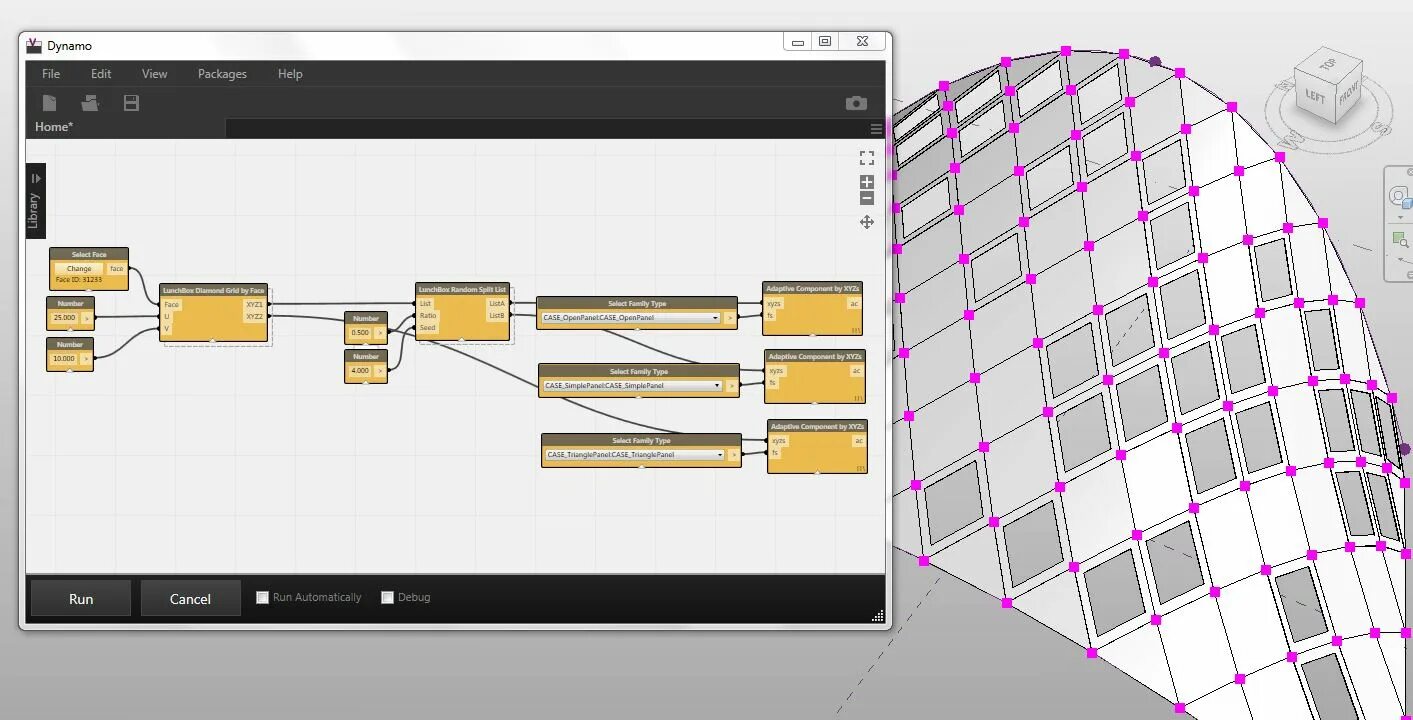Grab the Dynamo window resize grip corner
The height and width of the screenshot is (720, 1413).
click(x=879, y=616)
